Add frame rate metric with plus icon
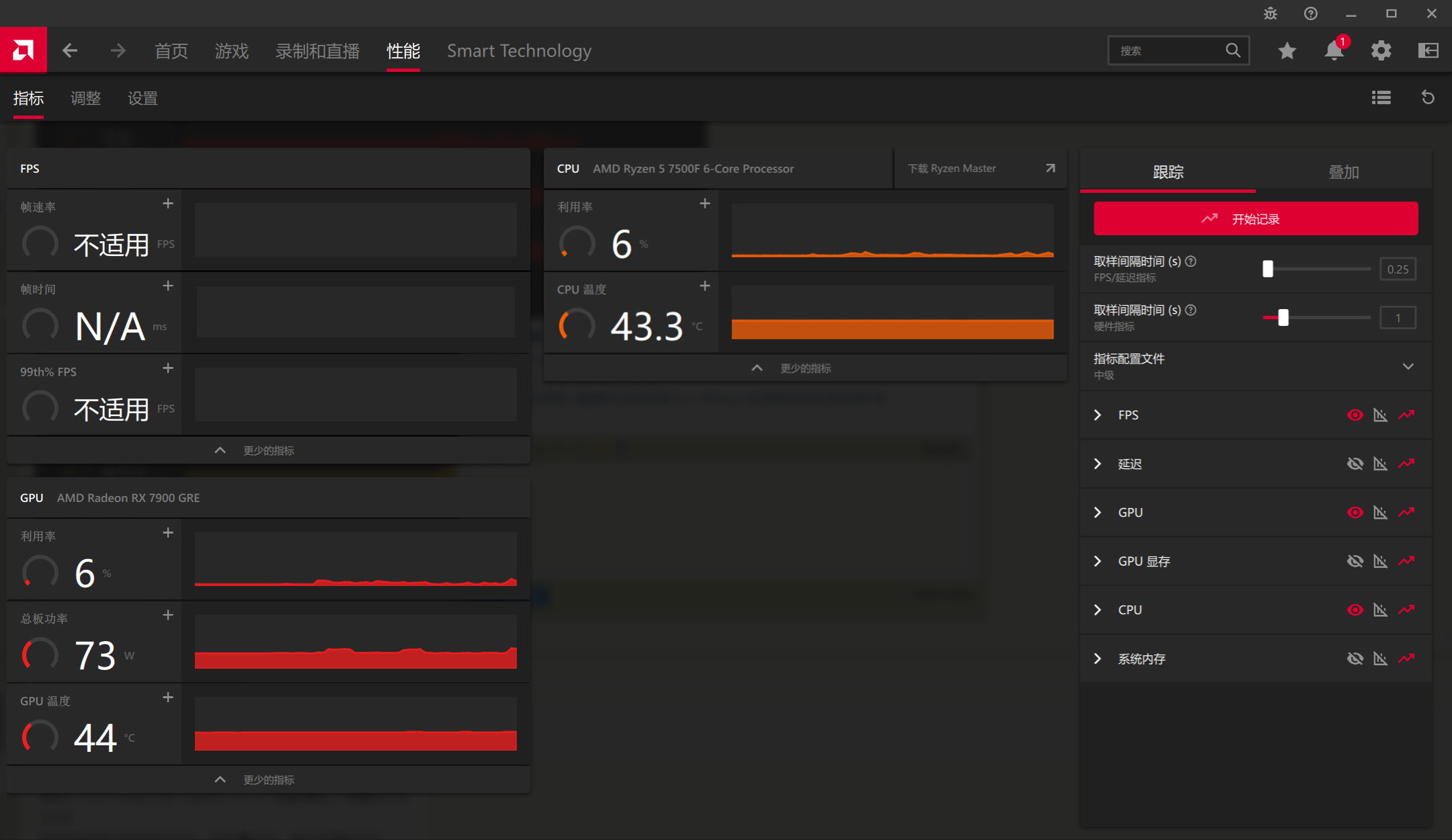The image size is (1452, 840). (x=168, y=204)
